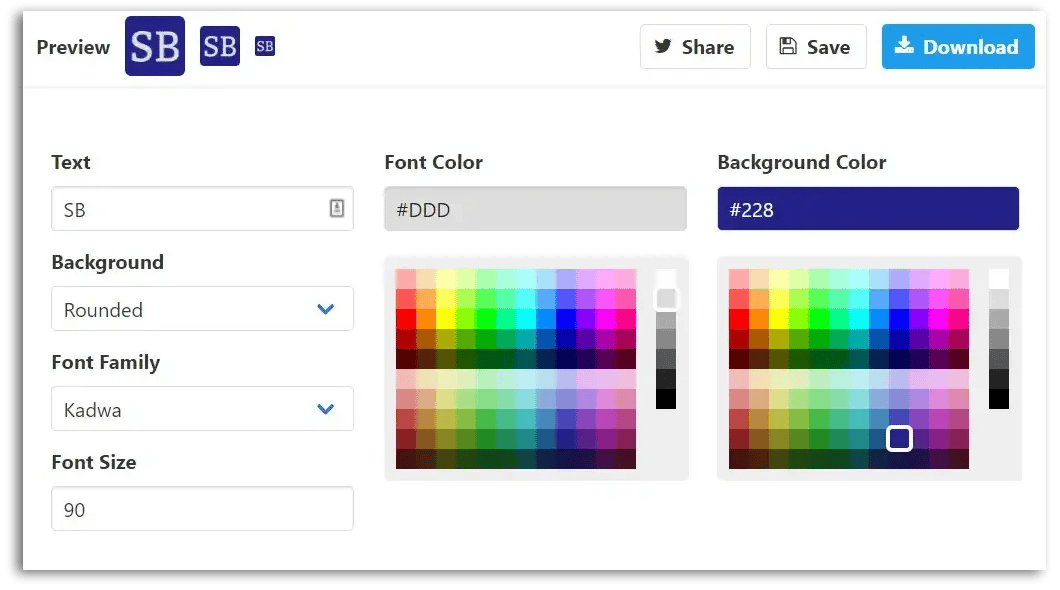Select a bright red swatch in the Font Color palette
Image resolution: width=1060 pixels, height=590 pixels.
(x=404, y=320)
